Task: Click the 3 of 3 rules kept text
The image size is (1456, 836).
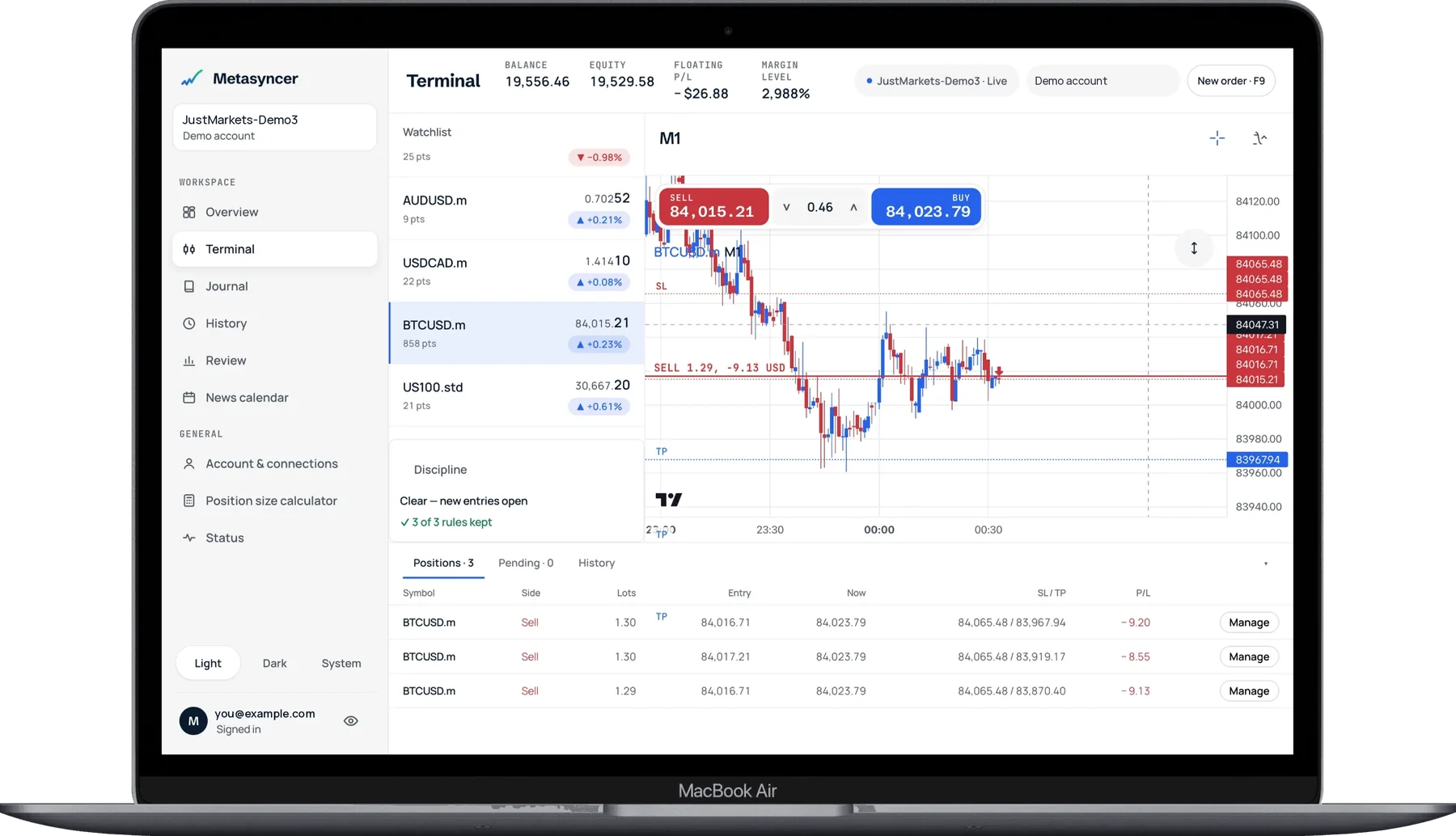Action: point(446,522)
